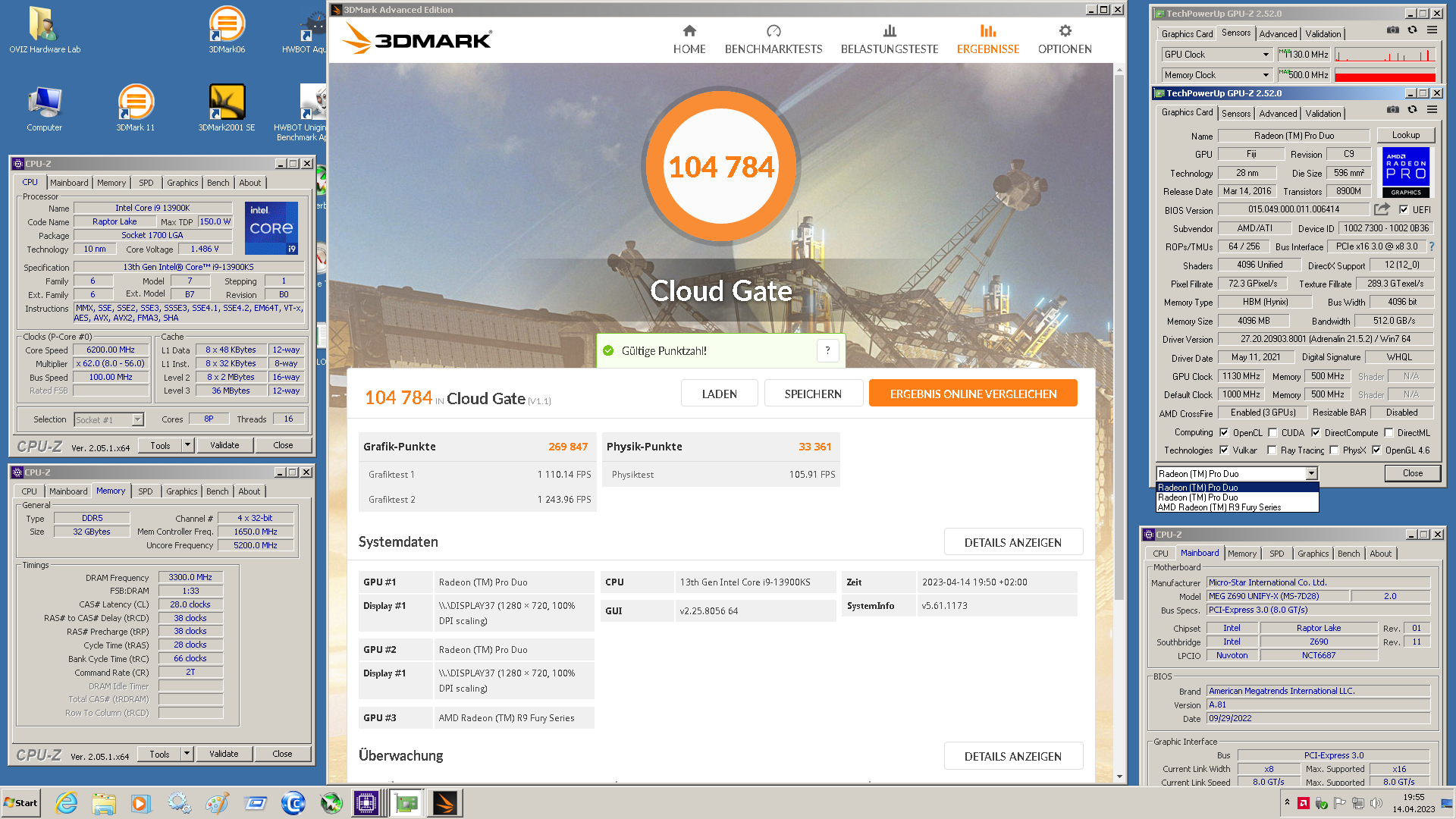Open the Home section in 3DMark
The image size is (1456, 819).
[x=689, y=39]
